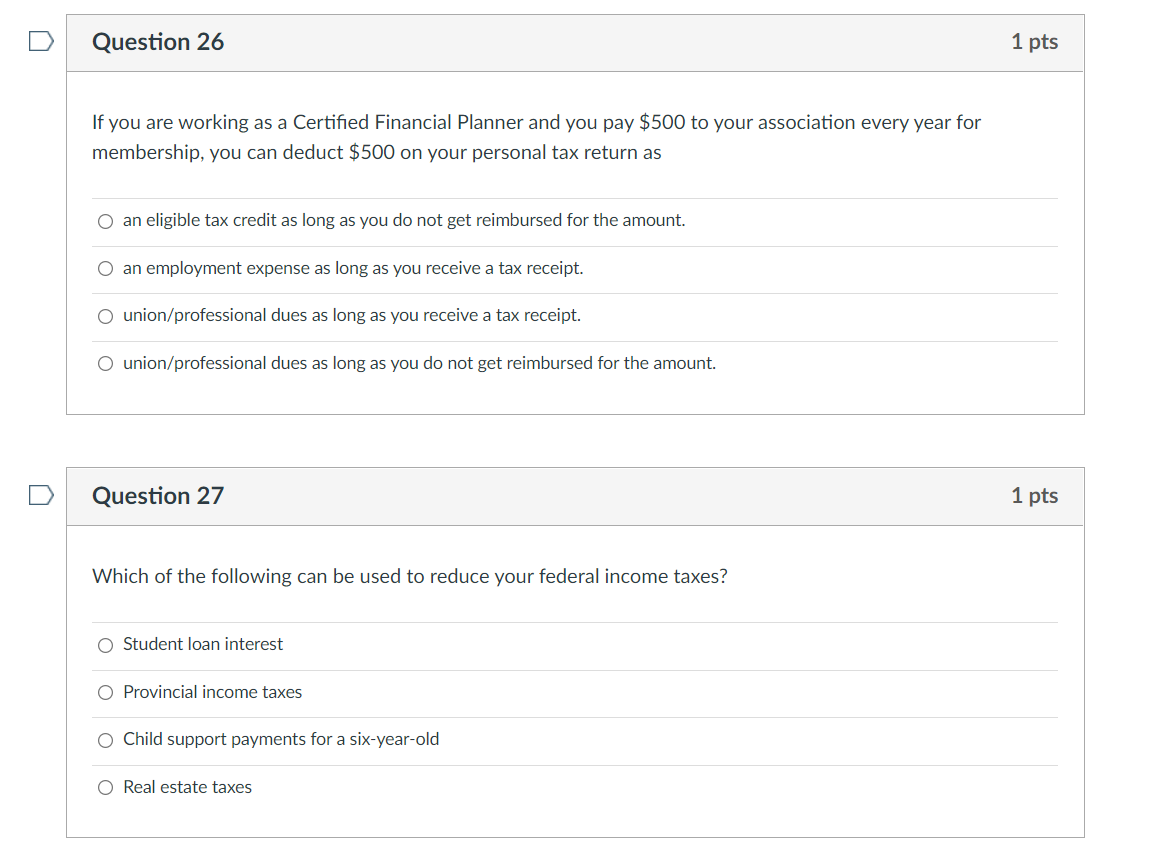Click the flag icon beside Question 27
The image size is (1163, 863).
coord(40,494)
